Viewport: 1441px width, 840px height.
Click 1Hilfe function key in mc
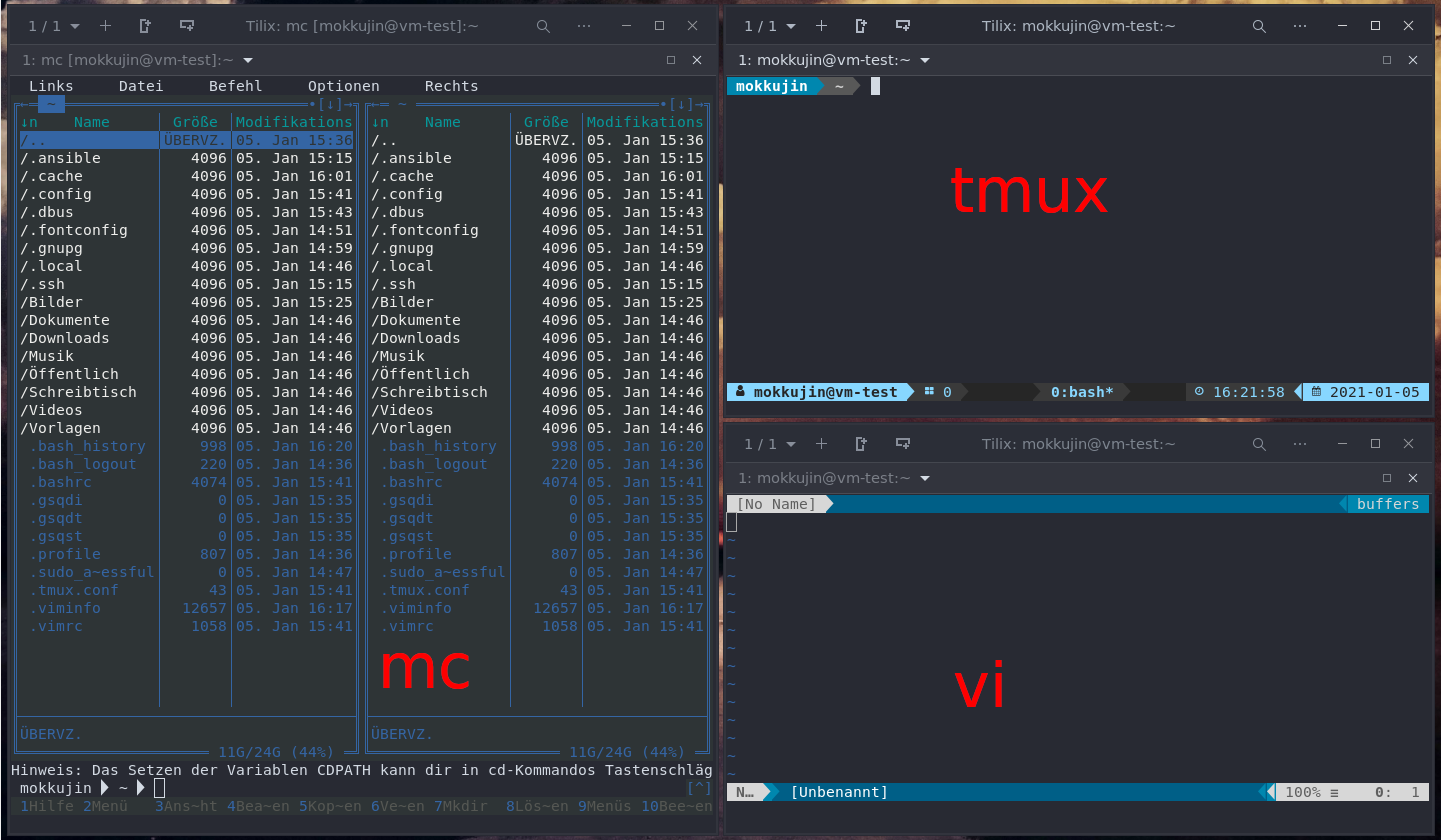pos(47,806)
